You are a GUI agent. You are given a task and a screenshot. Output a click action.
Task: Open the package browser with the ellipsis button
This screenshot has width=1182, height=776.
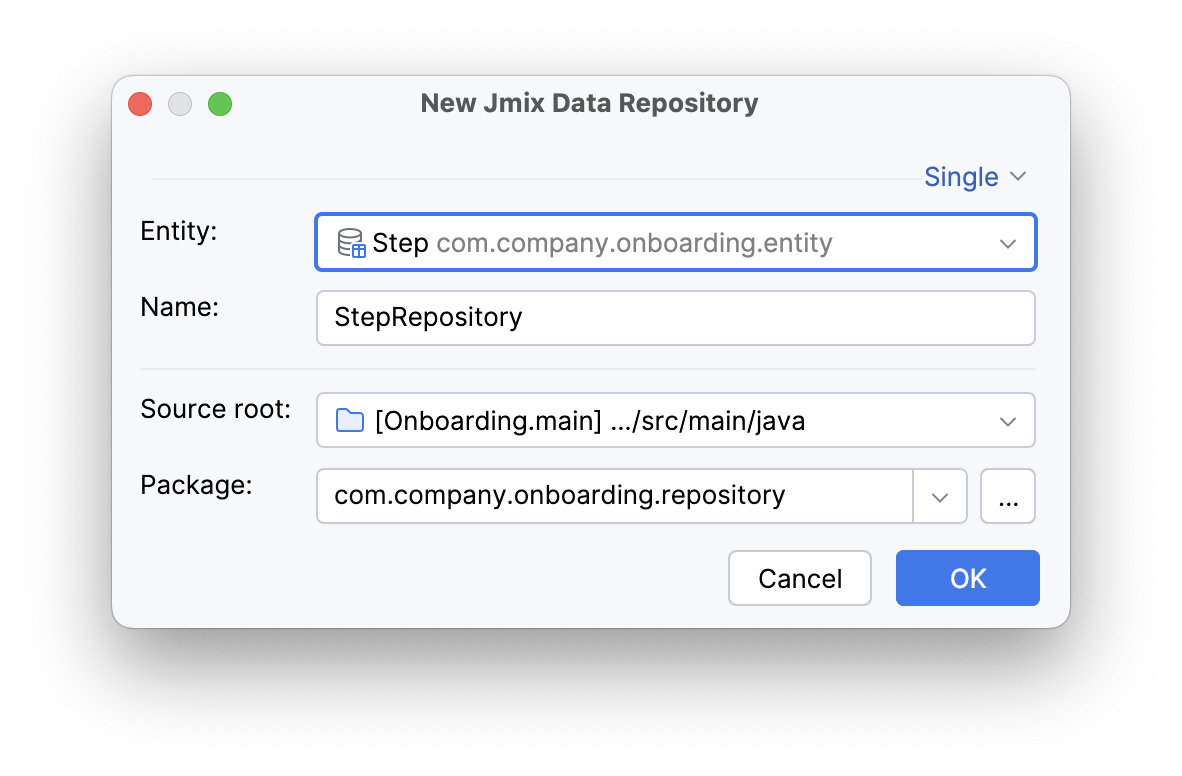[x=1008, y=496]
